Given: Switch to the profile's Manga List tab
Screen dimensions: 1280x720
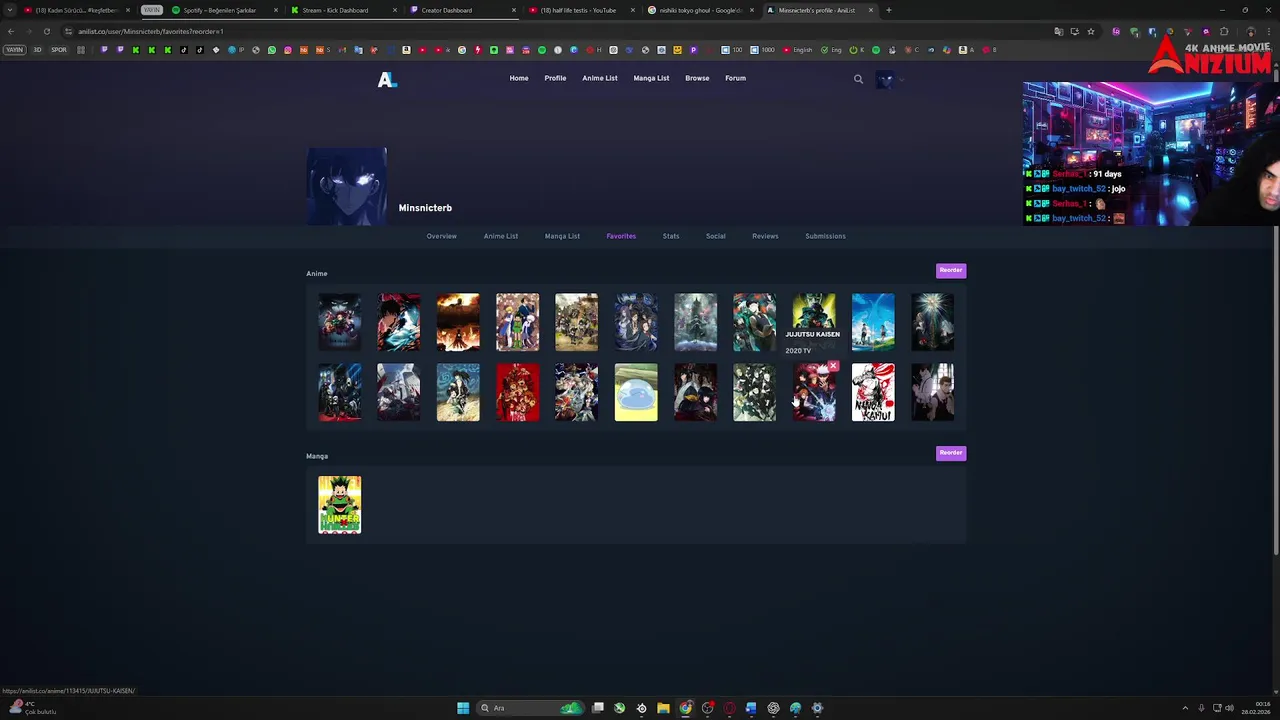Looking at the screenshot, I should click(x=562, y=236).
